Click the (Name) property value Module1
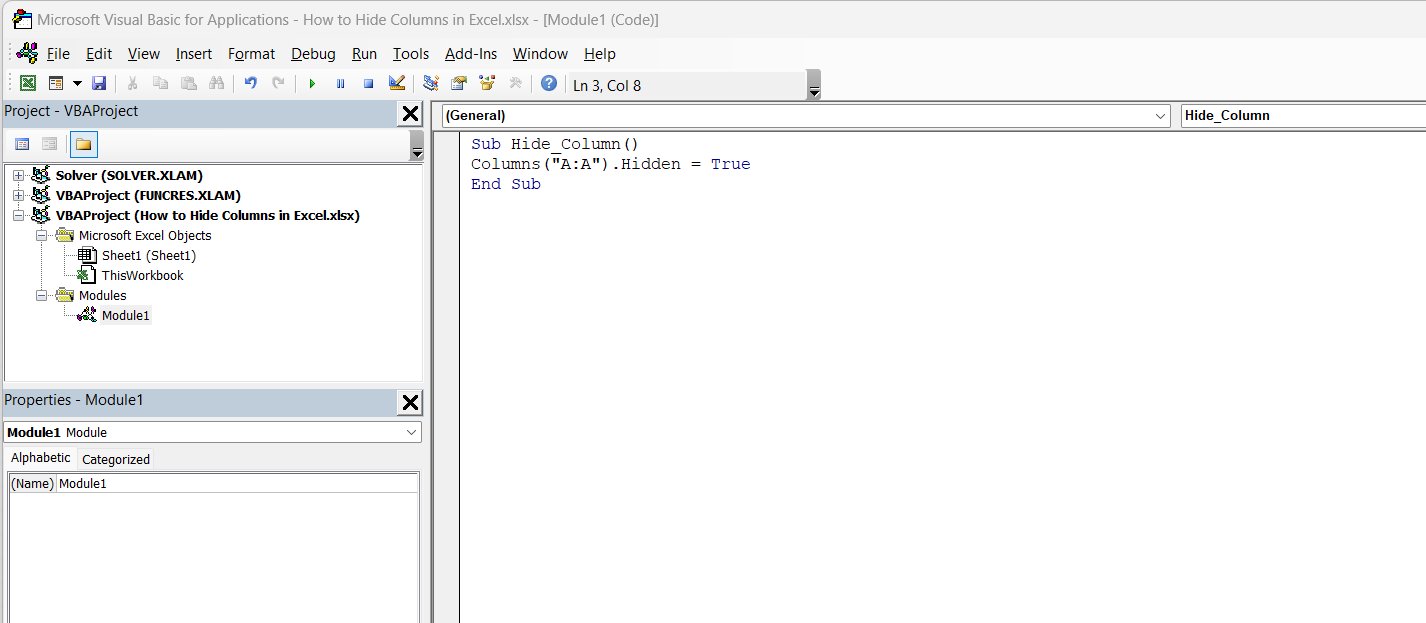The width and height of the screenshot is (1426, 623). coord(237,484)
